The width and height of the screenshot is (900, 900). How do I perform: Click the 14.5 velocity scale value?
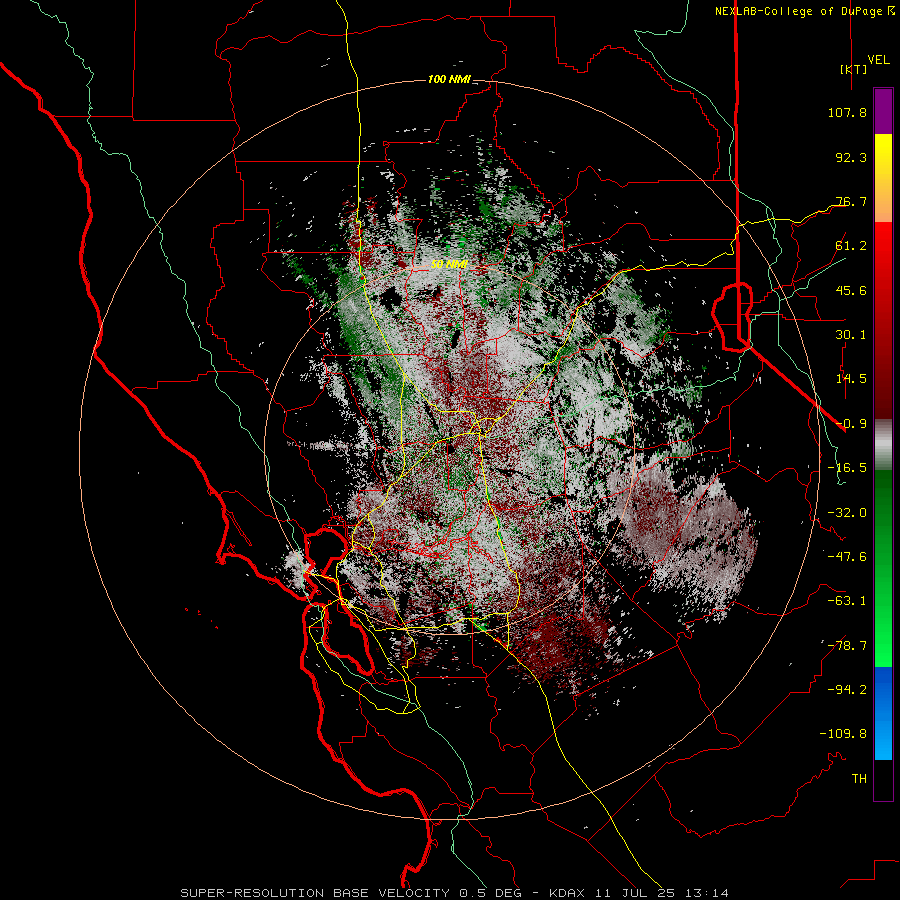[x=851, y=379]
